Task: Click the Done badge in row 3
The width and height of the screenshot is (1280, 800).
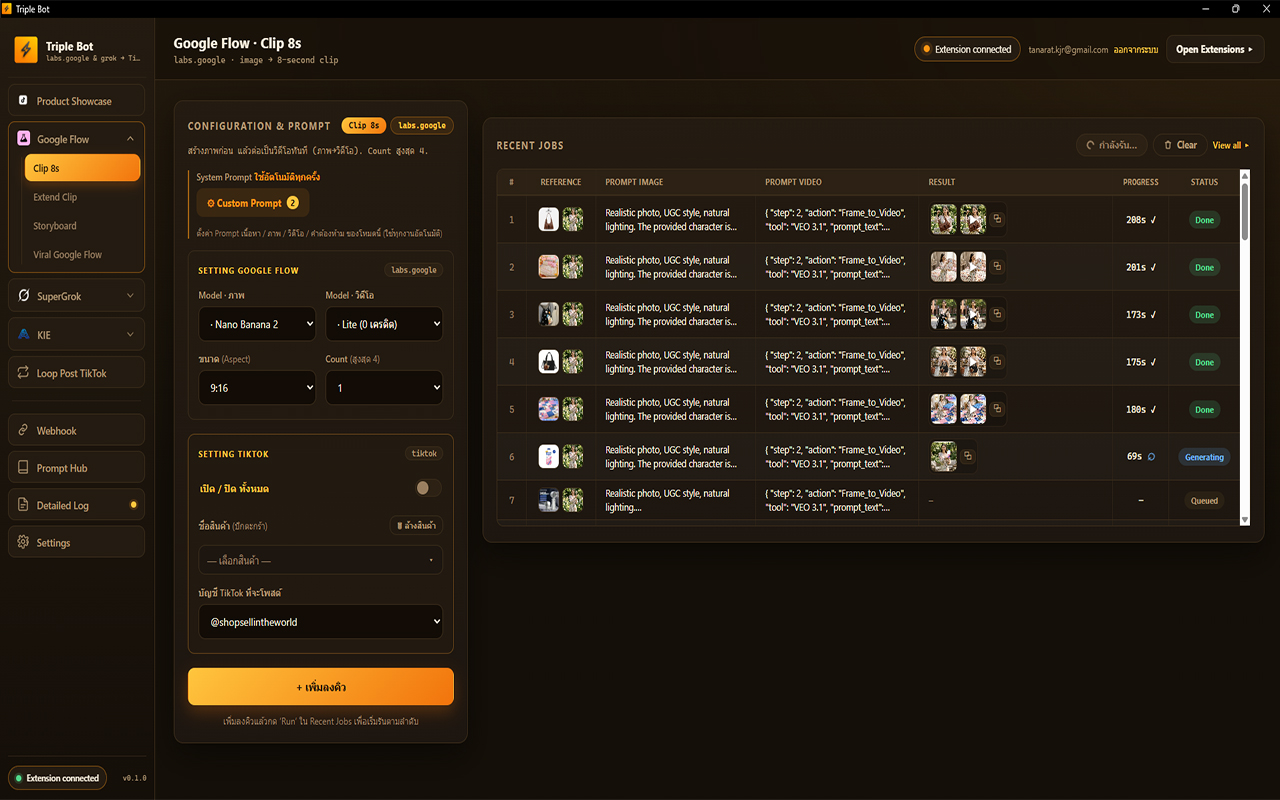Action: point(1204,314)
